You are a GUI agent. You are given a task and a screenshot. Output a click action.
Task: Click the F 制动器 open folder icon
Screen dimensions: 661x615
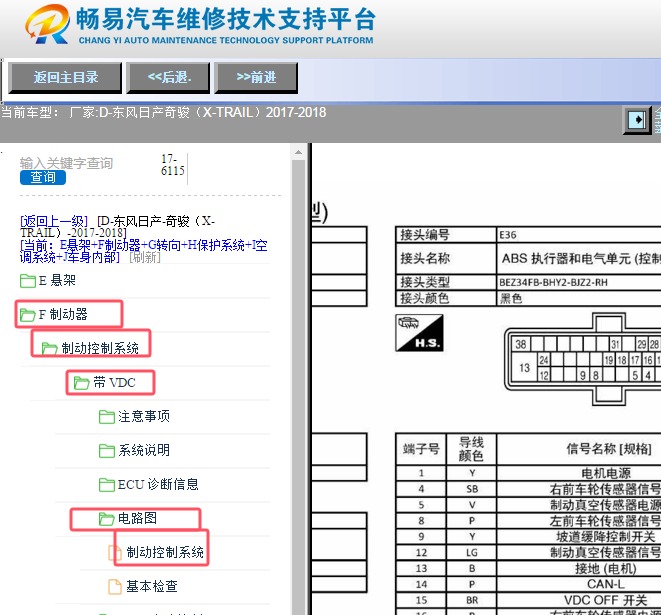pos(28,314)
